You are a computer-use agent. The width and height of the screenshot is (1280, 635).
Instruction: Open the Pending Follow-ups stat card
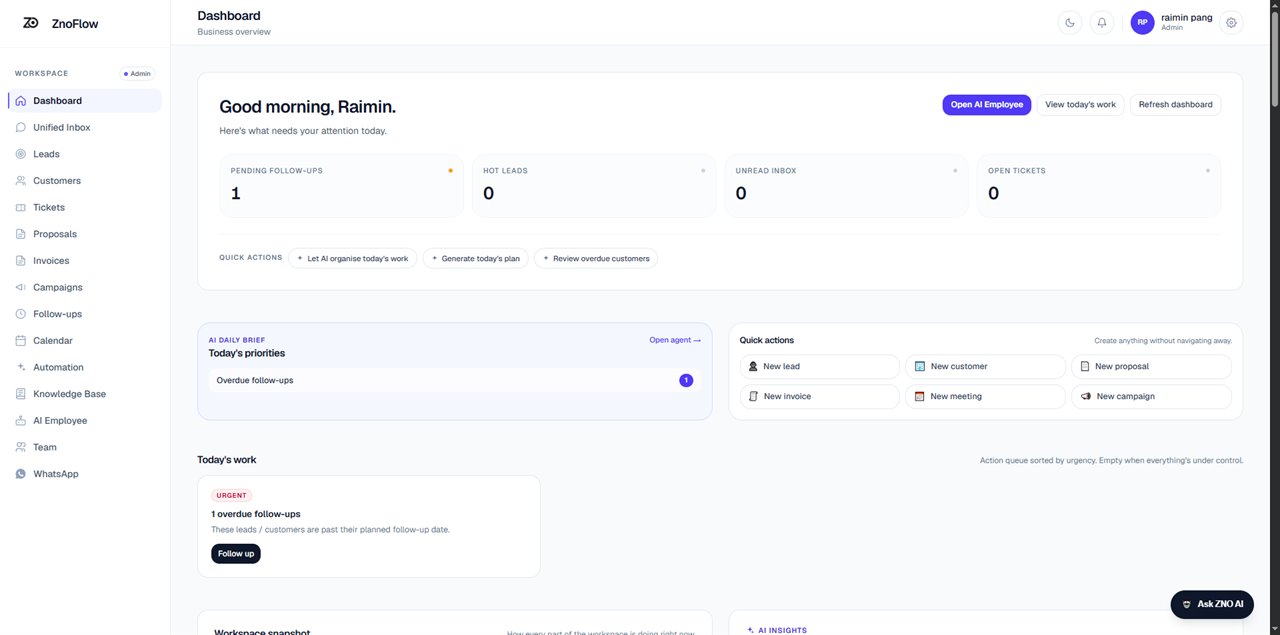point(341,185)
